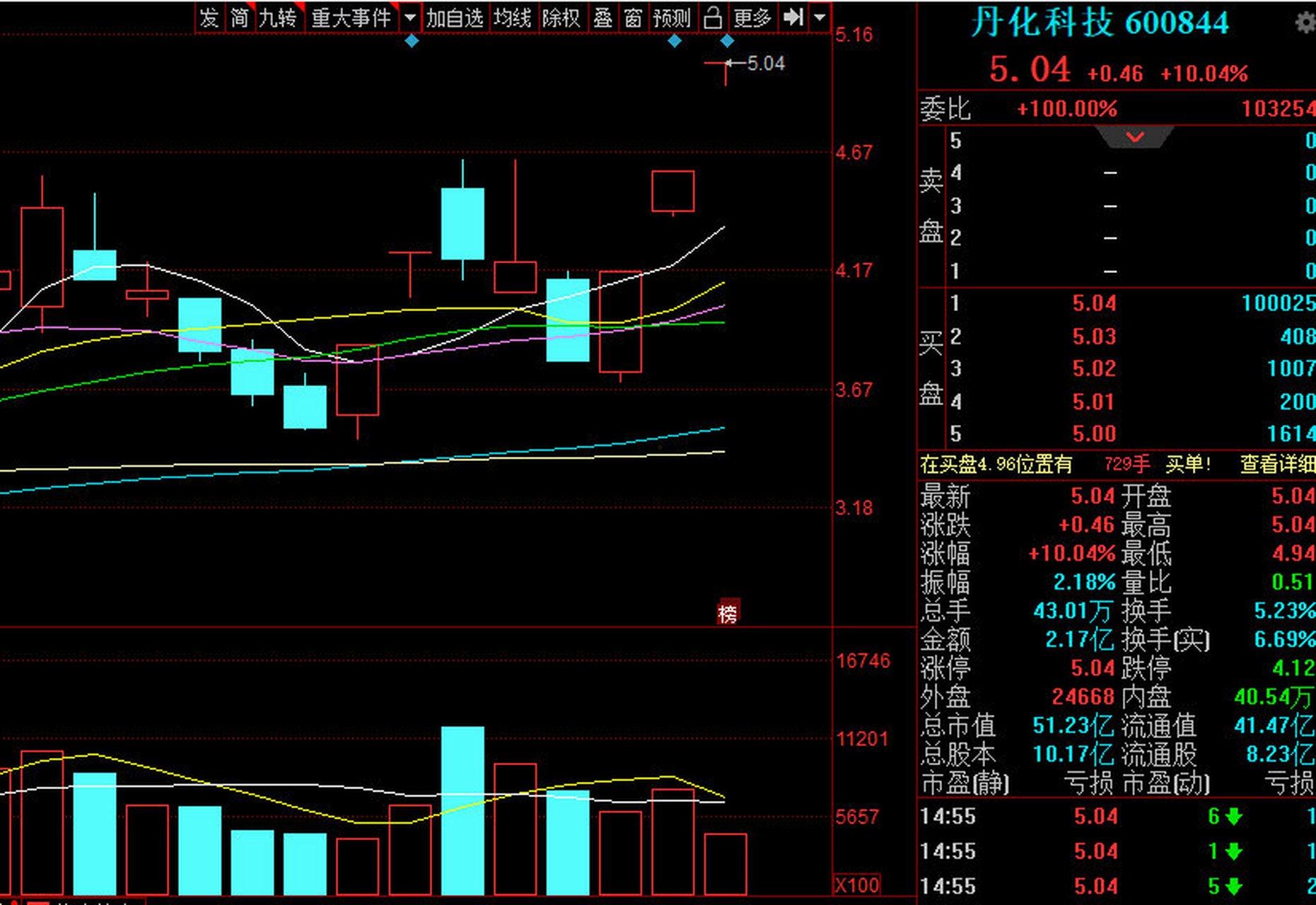Click the main price 5.04 under title
Image resolution: width=1316 pixels, height=905 pixels.
click(1030, 70)
